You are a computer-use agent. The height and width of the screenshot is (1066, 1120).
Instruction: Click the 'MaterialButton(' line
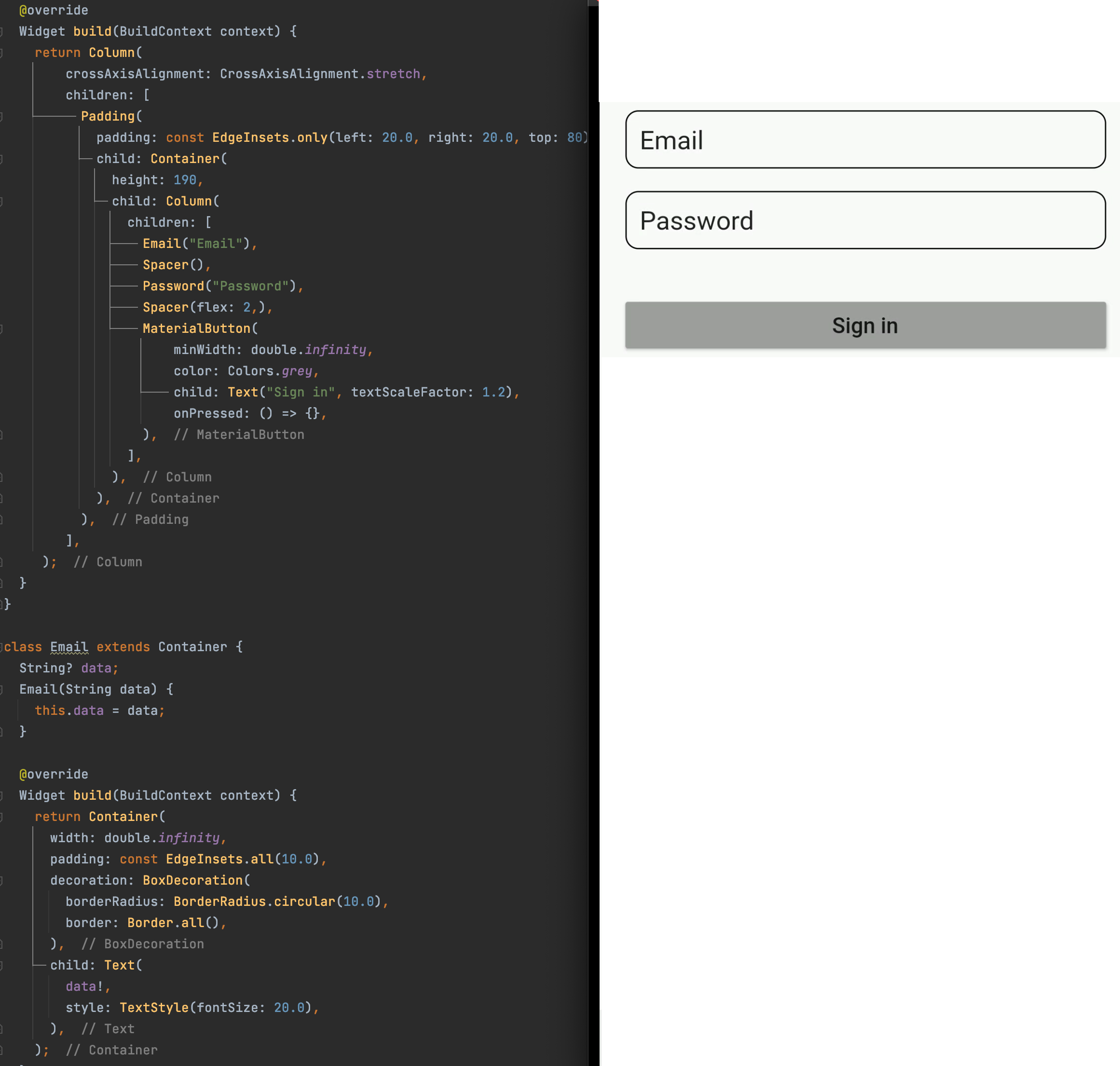(x=200, y=328)
